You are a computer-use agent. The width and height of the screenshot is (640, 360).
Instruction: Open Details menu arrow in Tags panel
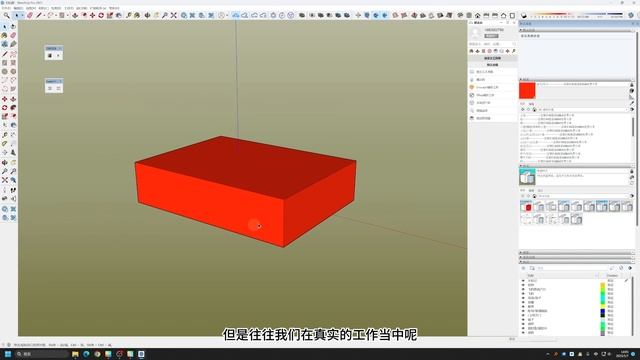pyautogui.click(x=630, y=268)
